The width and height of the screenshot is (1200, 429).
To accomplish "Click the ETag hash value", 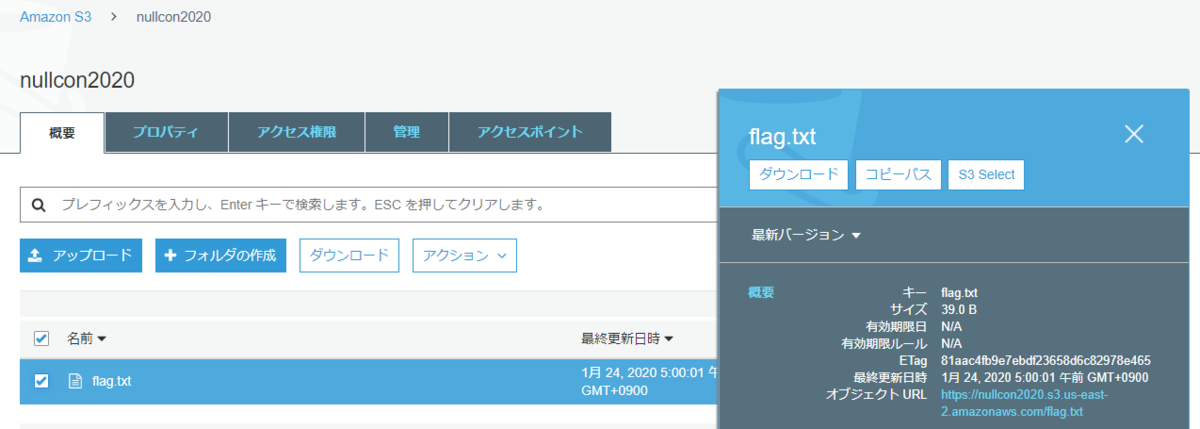I will pyautogui.click(x=1045, y=360).
